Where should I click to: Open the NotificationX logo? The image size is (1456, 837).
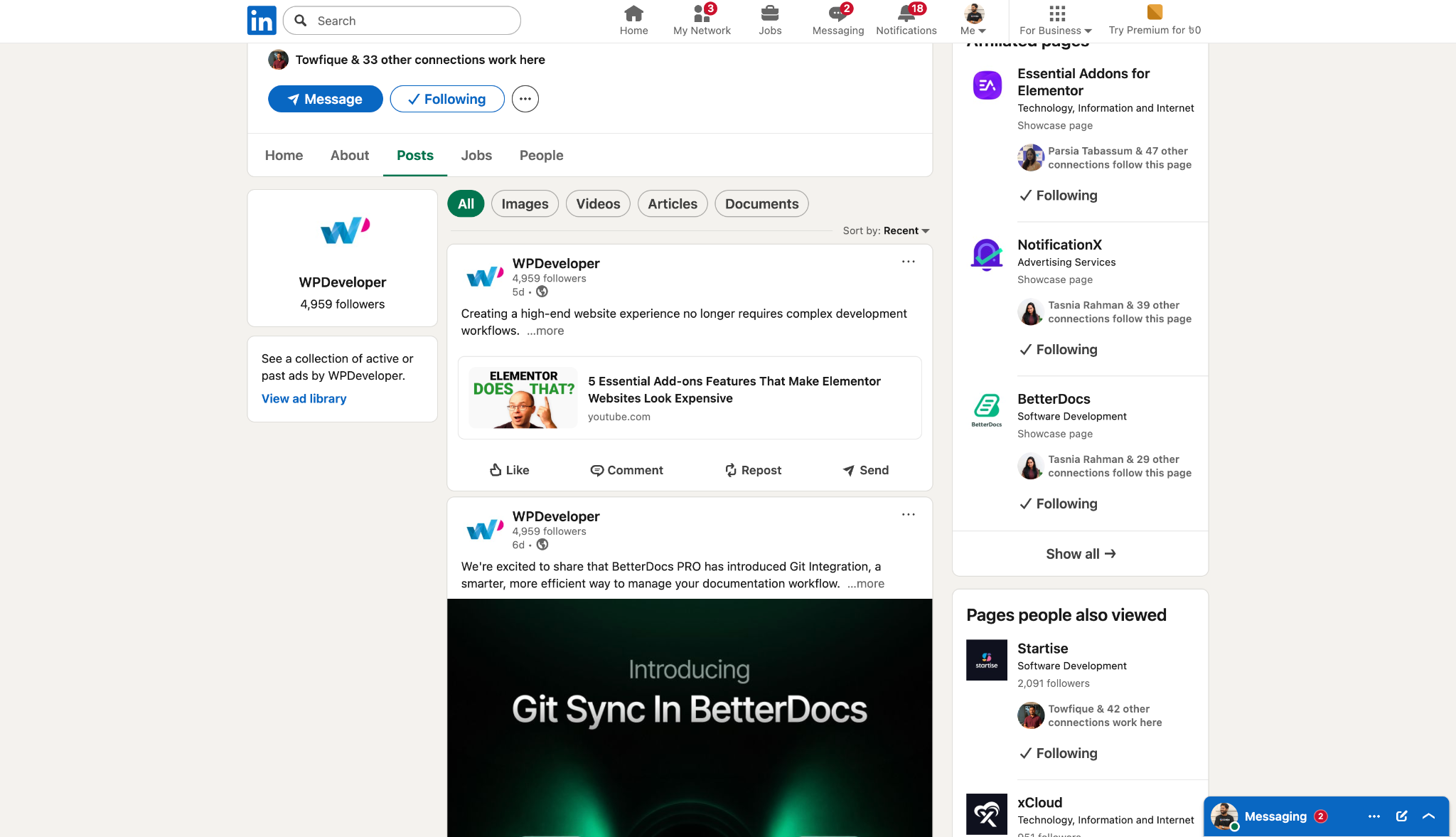point(987,254)
